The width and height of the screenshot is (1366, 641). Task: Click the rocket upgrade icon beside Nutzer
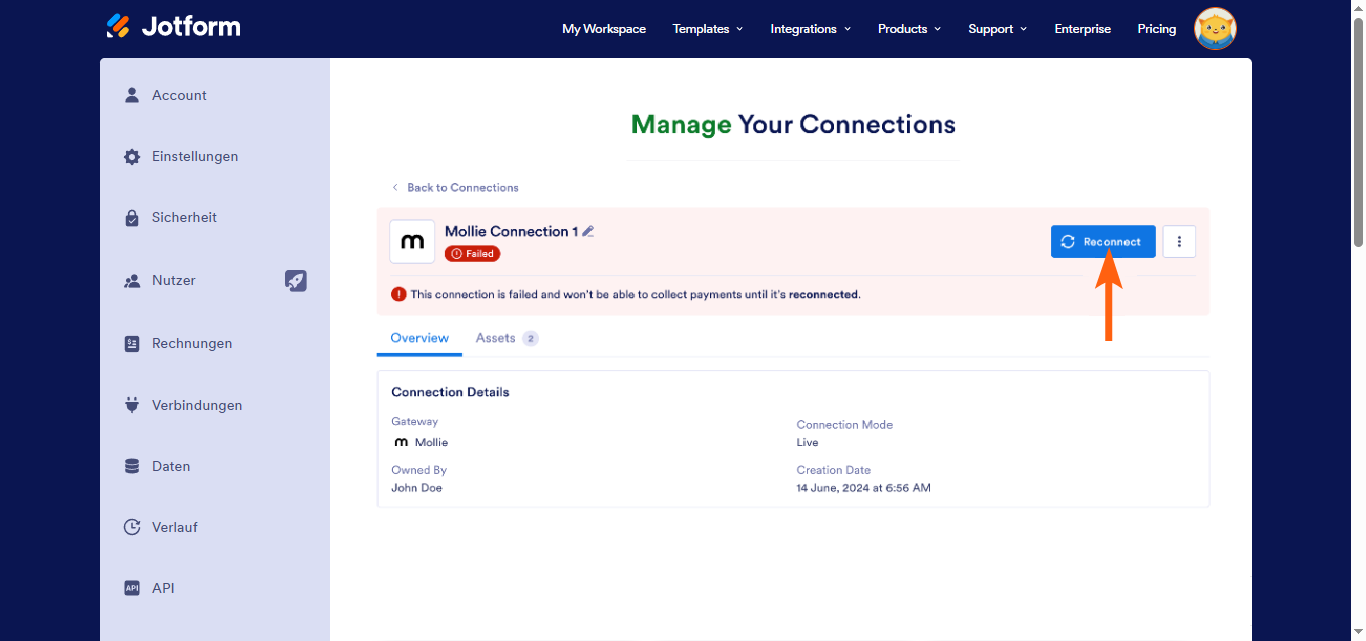point(296,281)
